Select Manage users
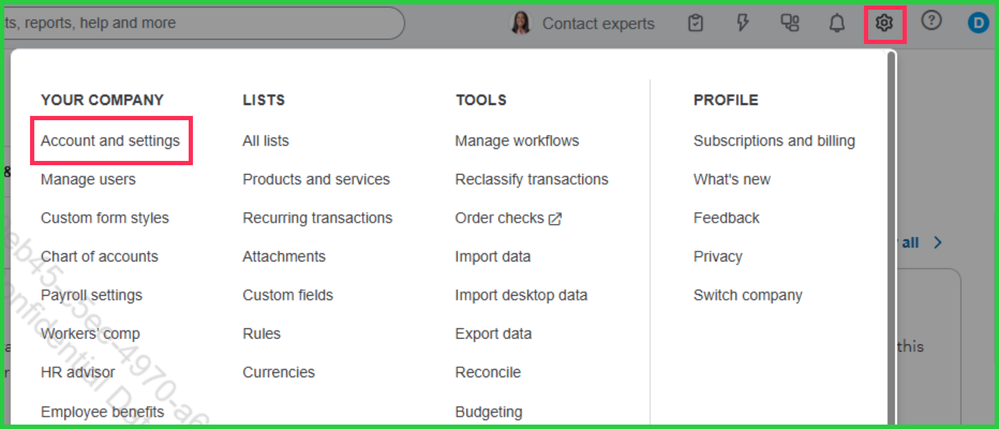Image resolution: width=999 pixels, height=429 pixels. tap(88, 179)
